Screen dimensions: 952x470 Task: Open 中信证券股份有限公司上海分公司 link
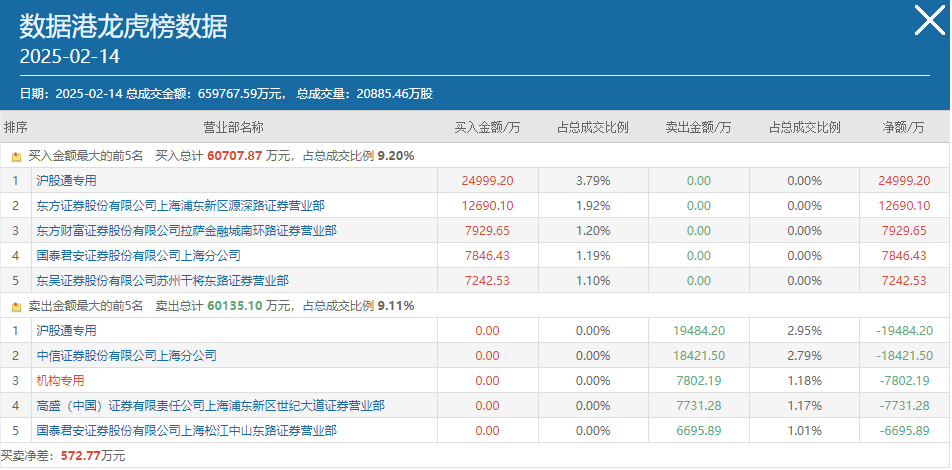126,356
